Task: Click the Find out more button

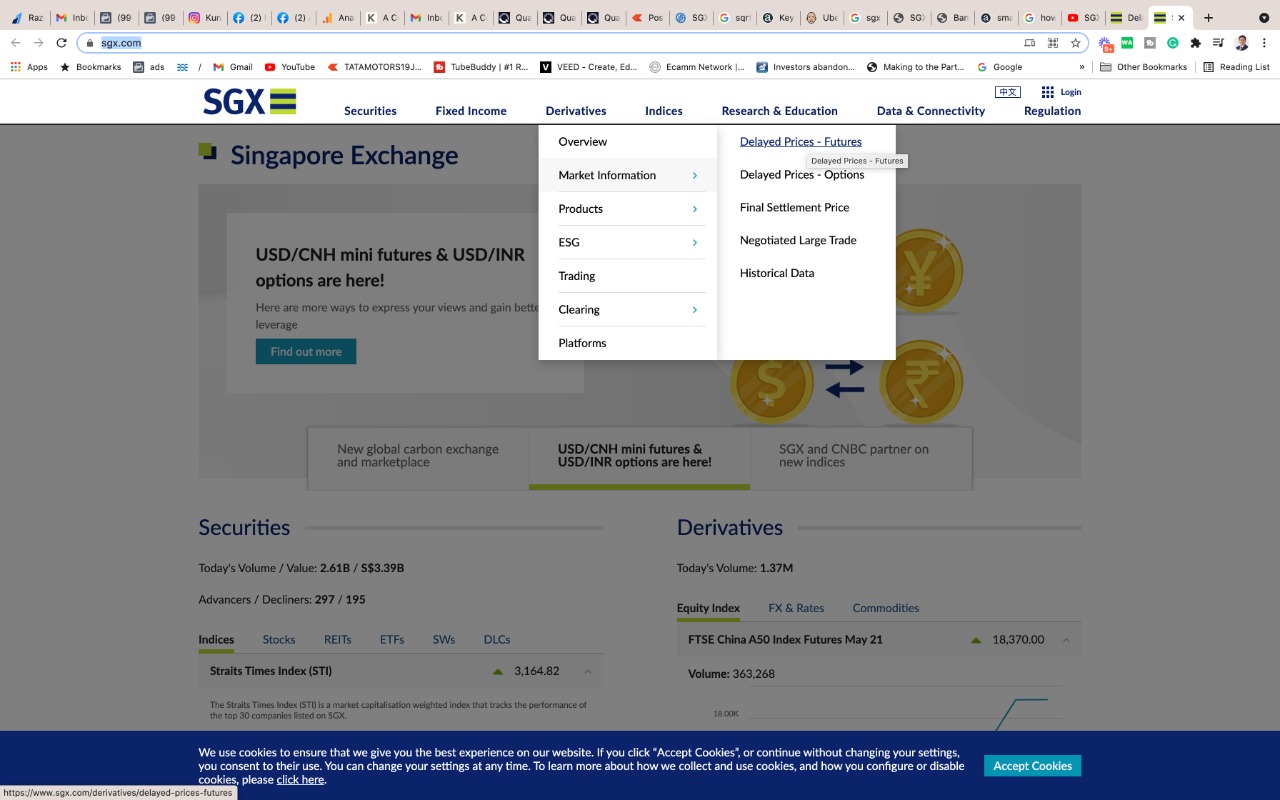Action: pyautogui.click(x=306, y=352)
